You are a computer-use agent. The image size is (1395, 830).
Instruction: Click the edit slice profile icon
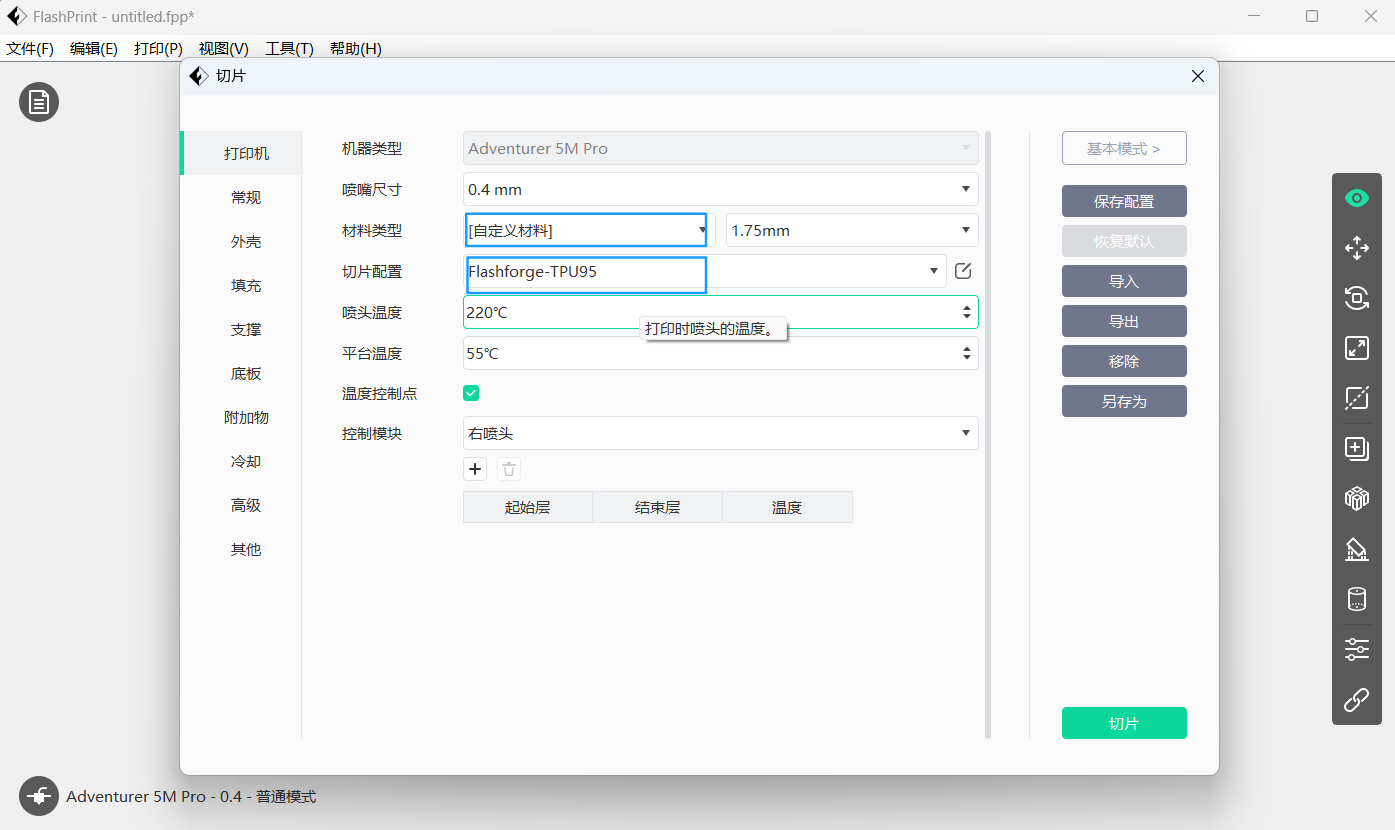point(963,271)
